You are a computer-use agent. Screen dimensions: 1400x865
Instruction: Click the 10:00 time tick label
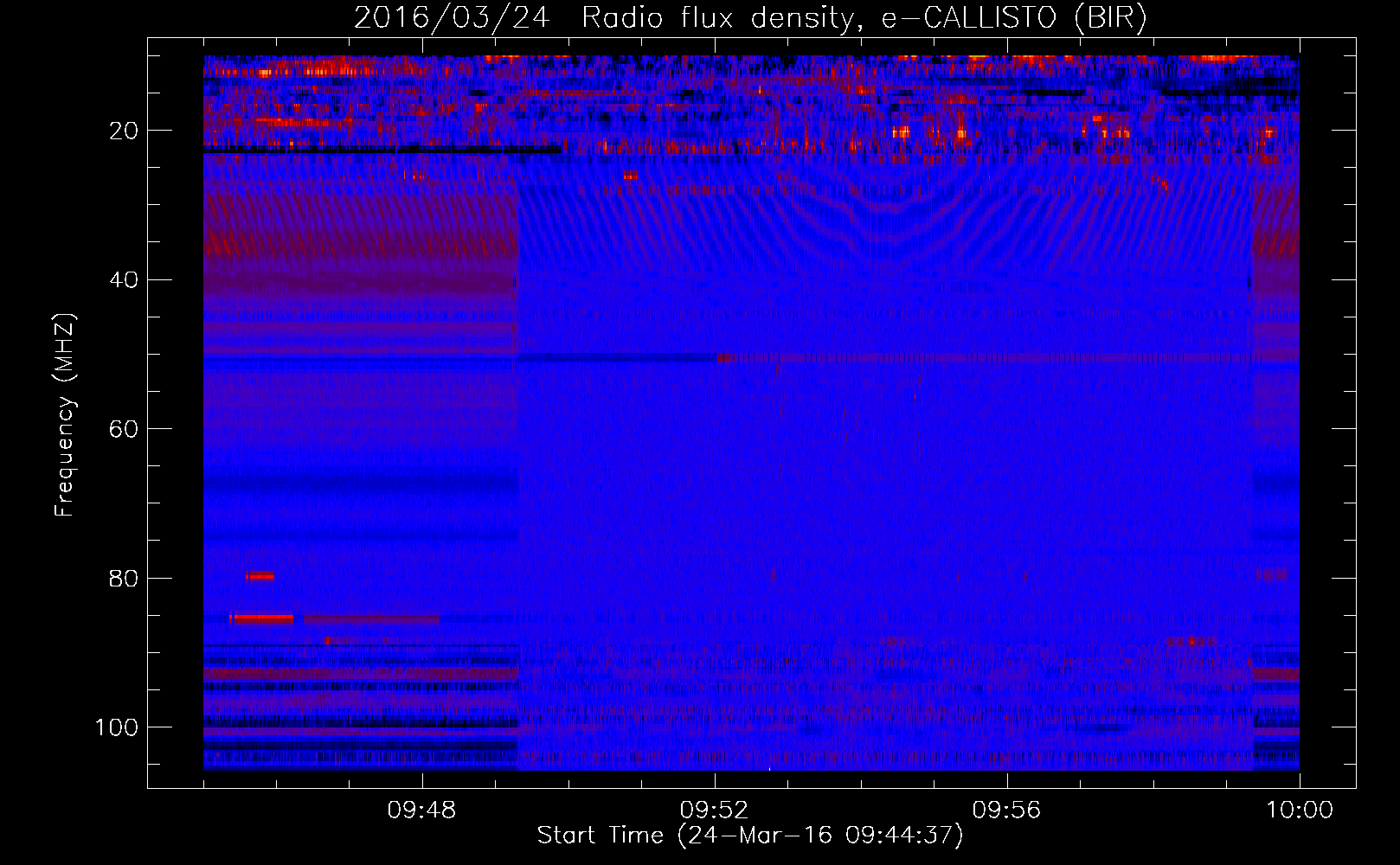click(1300, 811)
